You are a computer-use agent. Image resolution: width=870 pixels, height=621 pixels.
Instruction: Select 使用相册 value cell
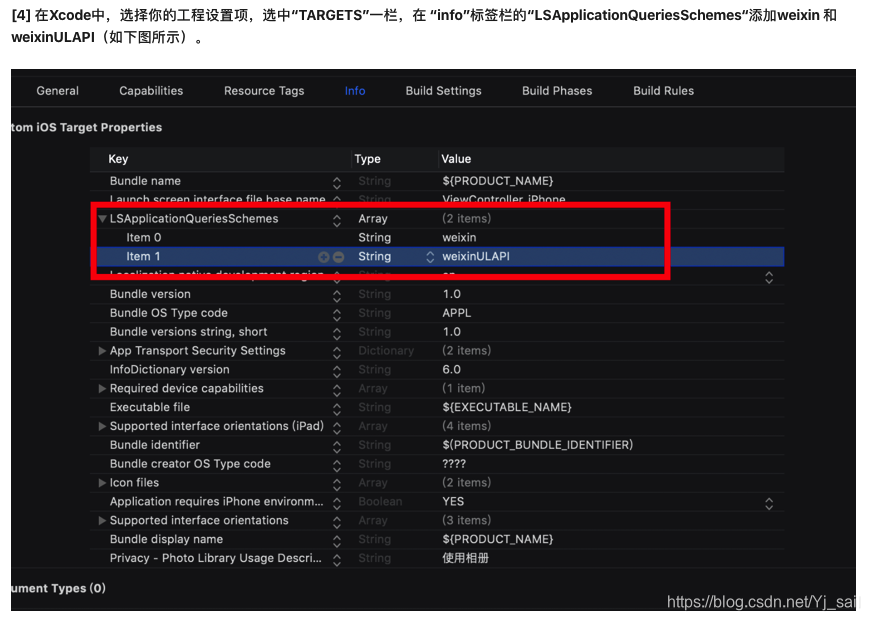[465, 558]
